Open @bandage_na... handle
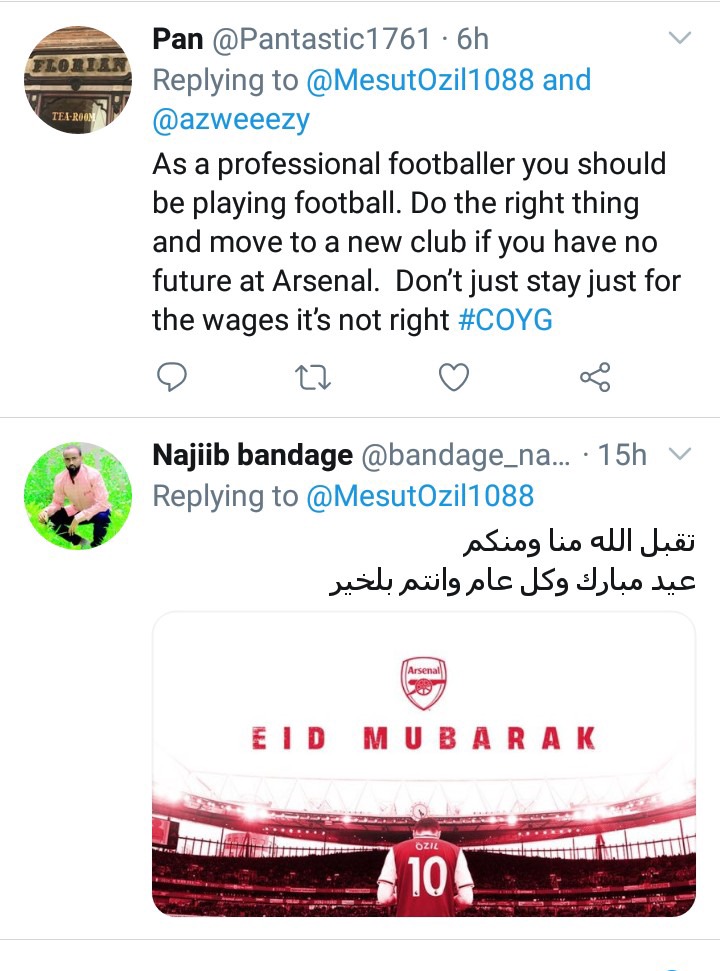720x971 pixels. pos(465,456)
